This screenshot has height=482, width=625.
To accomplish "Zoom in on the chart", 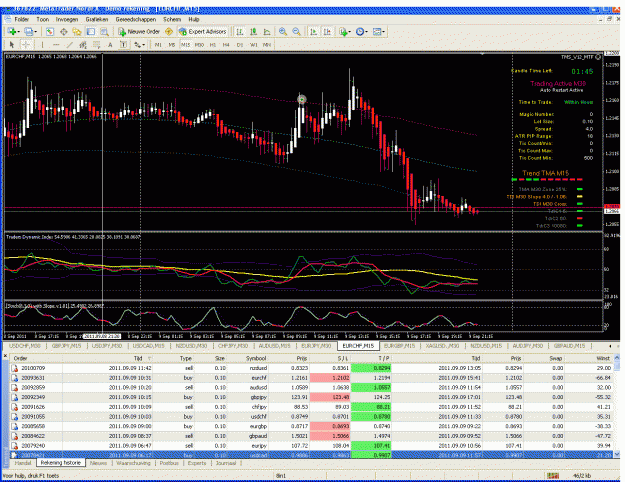I will click(x=283, y=31).
